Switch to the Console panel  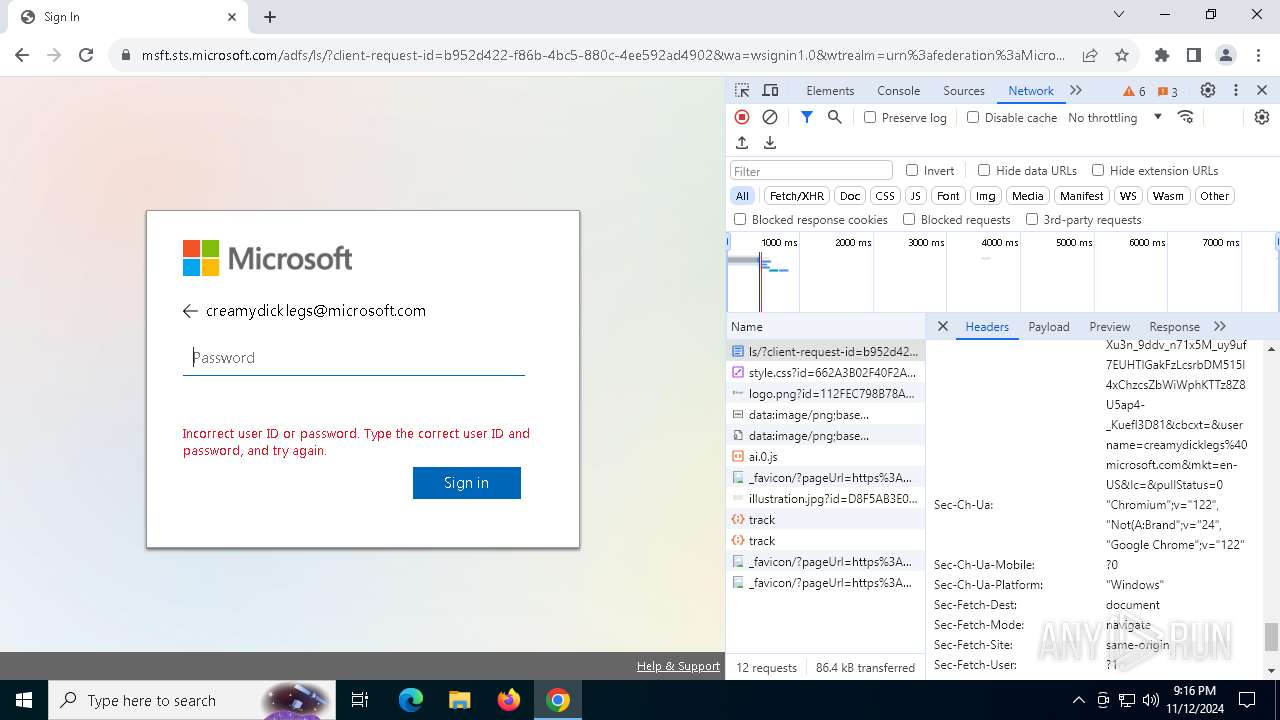pos(898,90)
